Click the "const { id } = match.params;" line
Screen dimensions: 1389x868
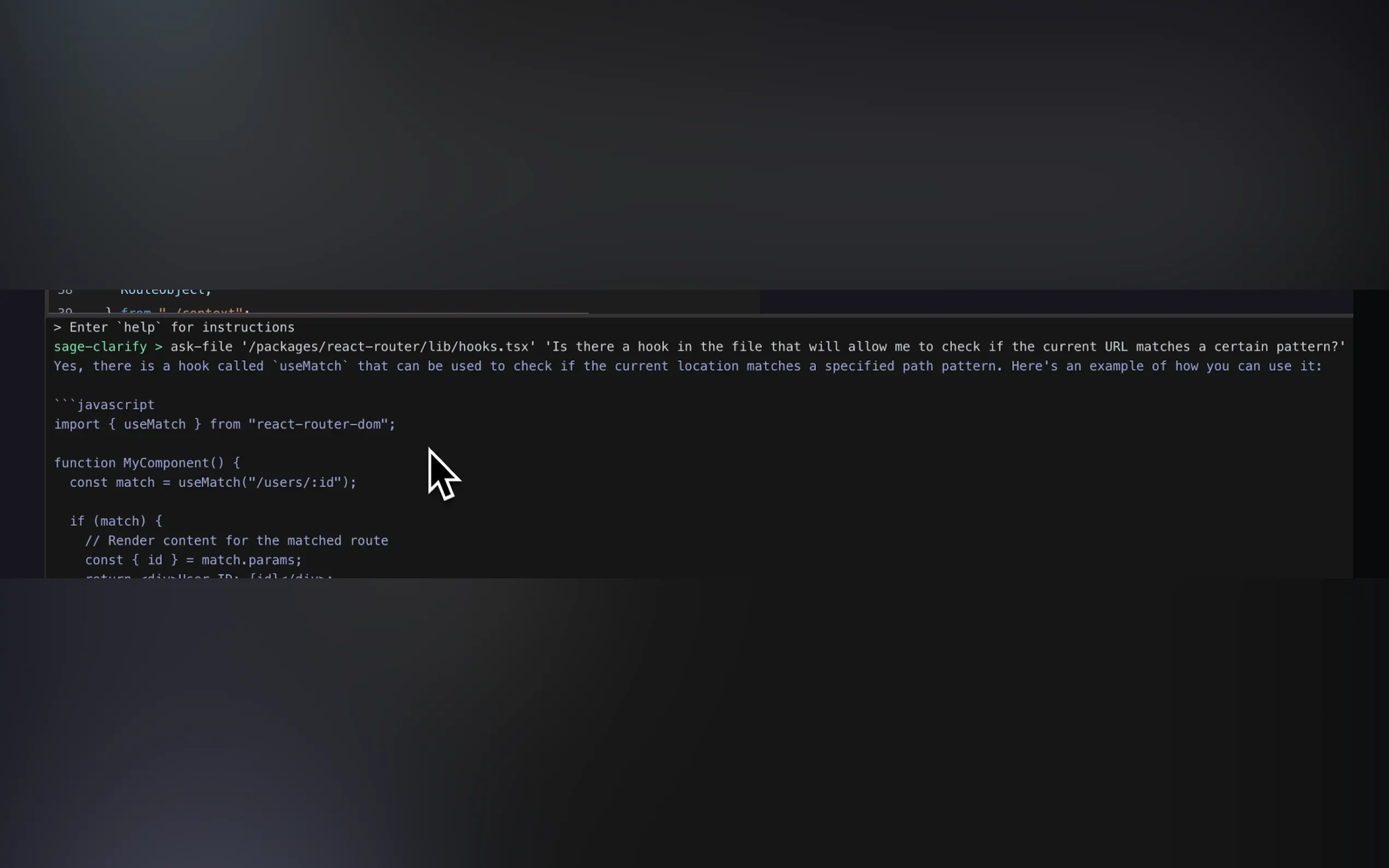pyautogui.click(x=194, y=560)
